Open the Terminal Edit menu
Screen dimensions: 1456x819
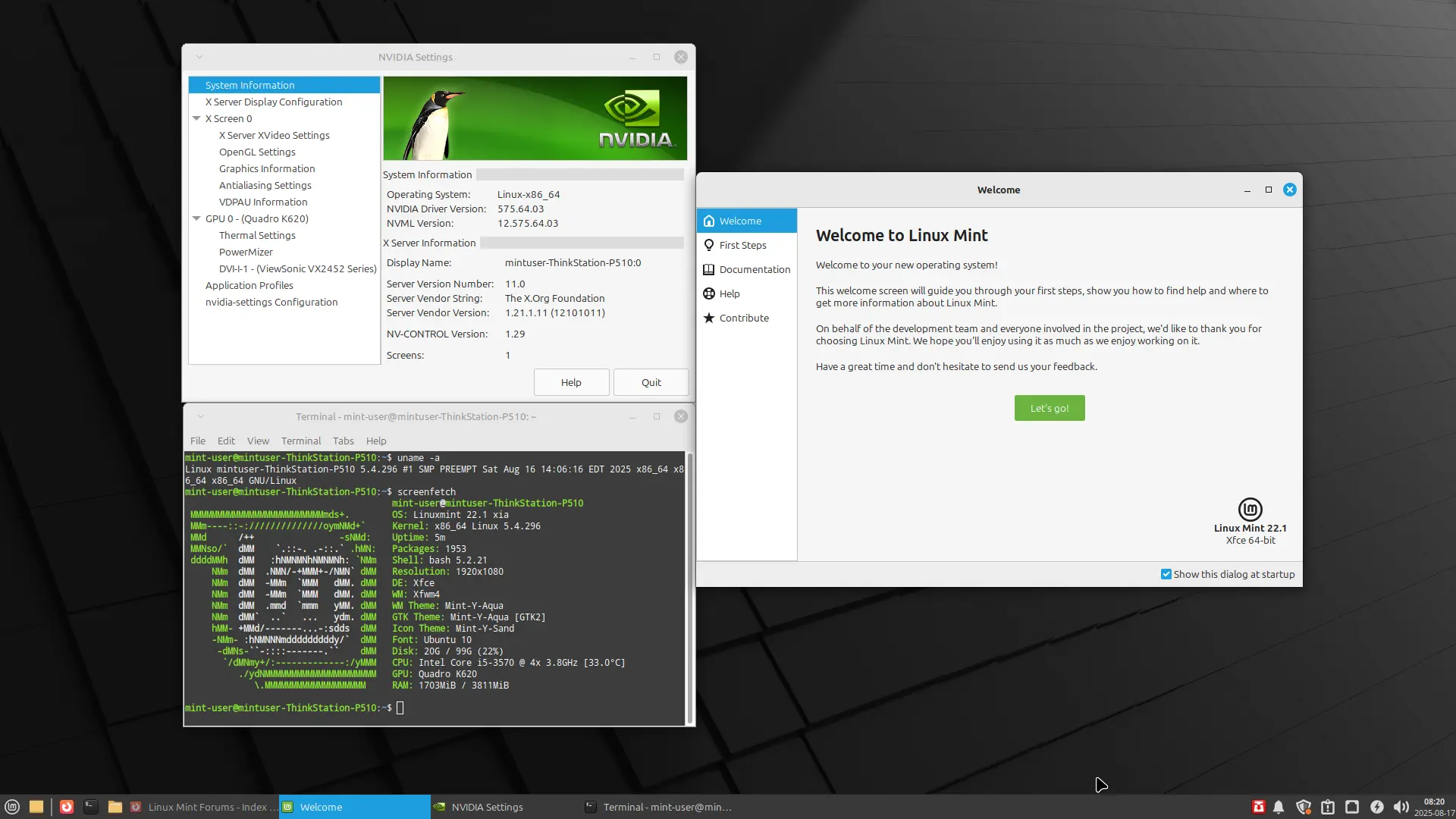[226, 441]
